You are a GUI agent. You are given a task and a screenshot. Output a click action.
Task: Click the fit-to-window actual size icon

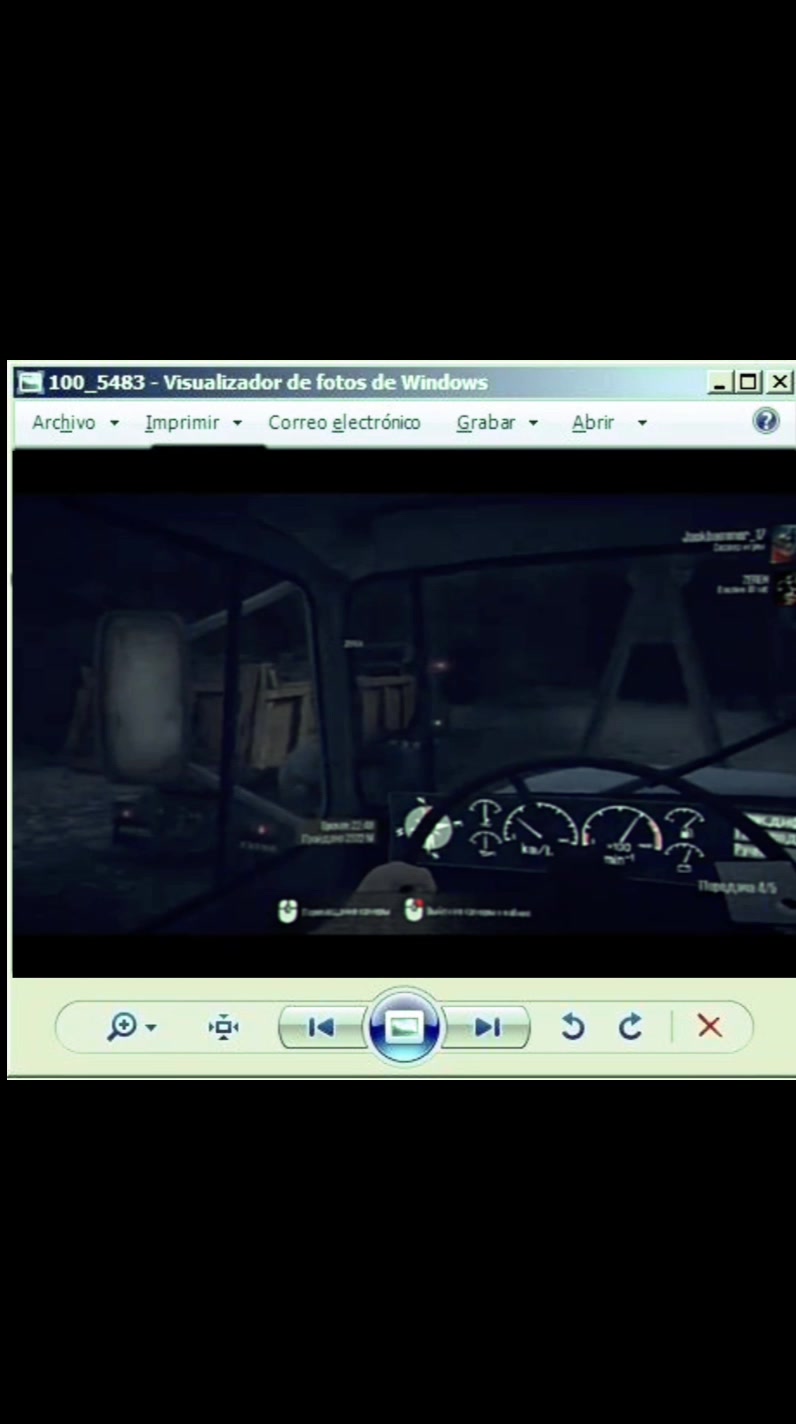tap(223, 1027)
